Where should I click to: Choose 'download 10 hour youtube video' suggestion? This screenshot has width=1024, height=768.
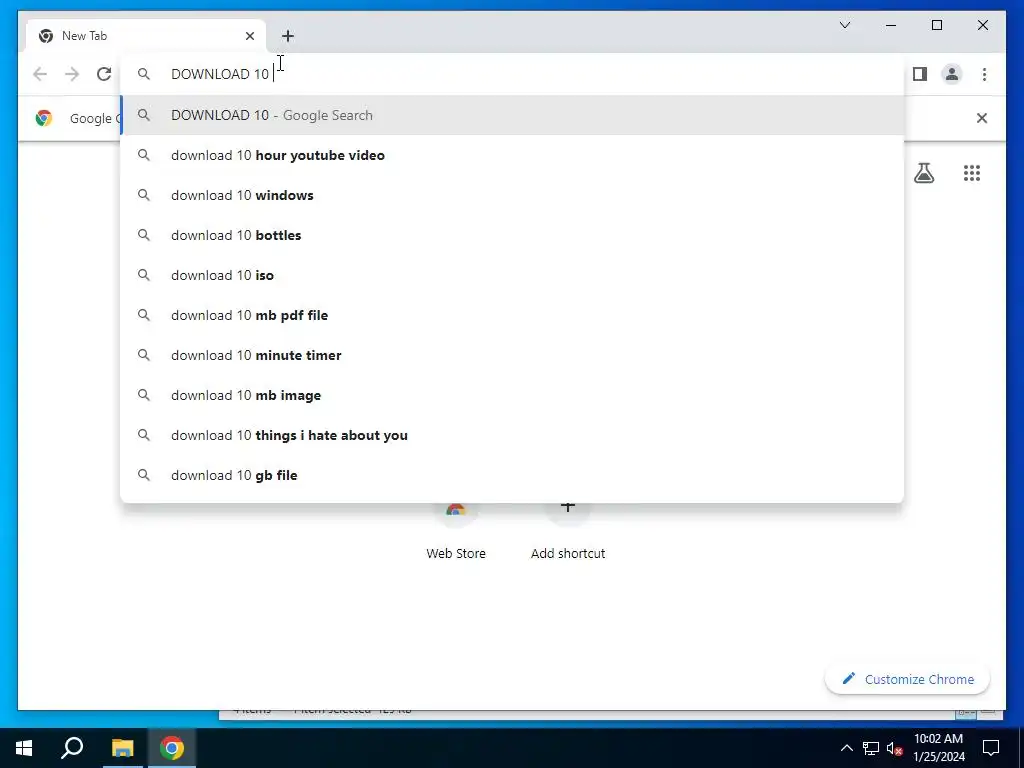coord(512,155)
